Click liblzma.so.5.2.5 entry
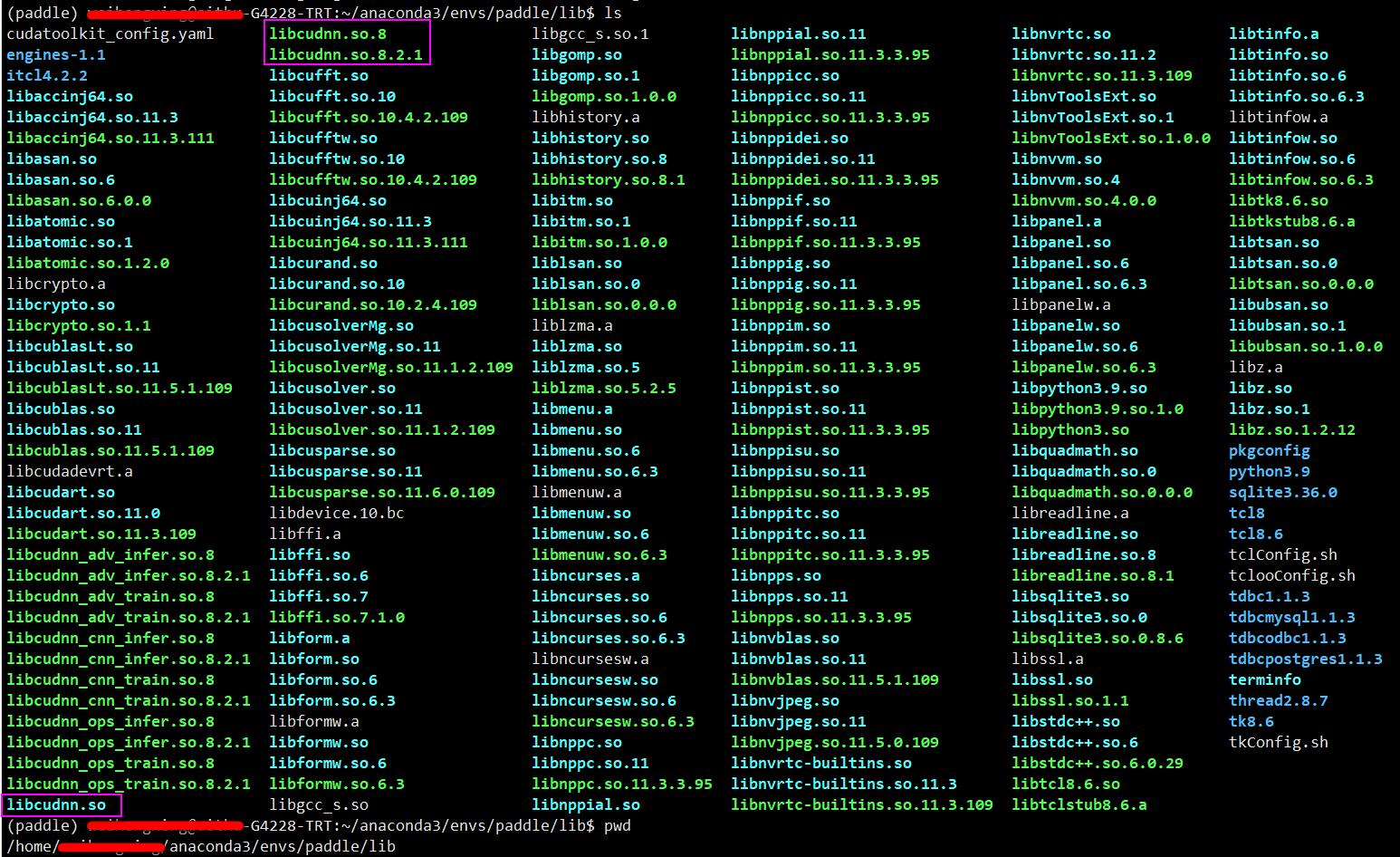Viewport: 1400px width, 857px height. pyautogui.click(x=604, y=388)
